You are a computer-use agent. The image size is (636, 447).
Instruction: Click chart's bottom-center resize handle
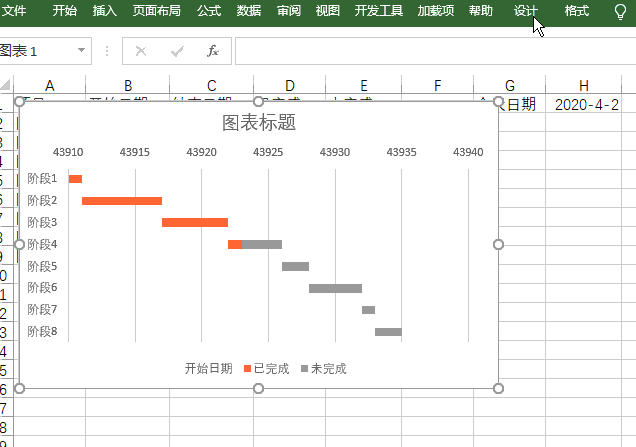pos(259,388)
